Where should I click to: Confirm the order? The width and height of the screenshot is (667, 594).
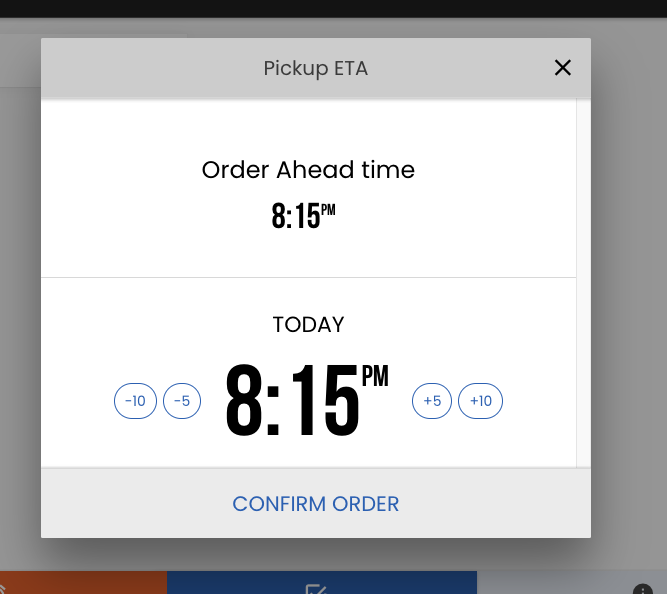click(316, 504)
